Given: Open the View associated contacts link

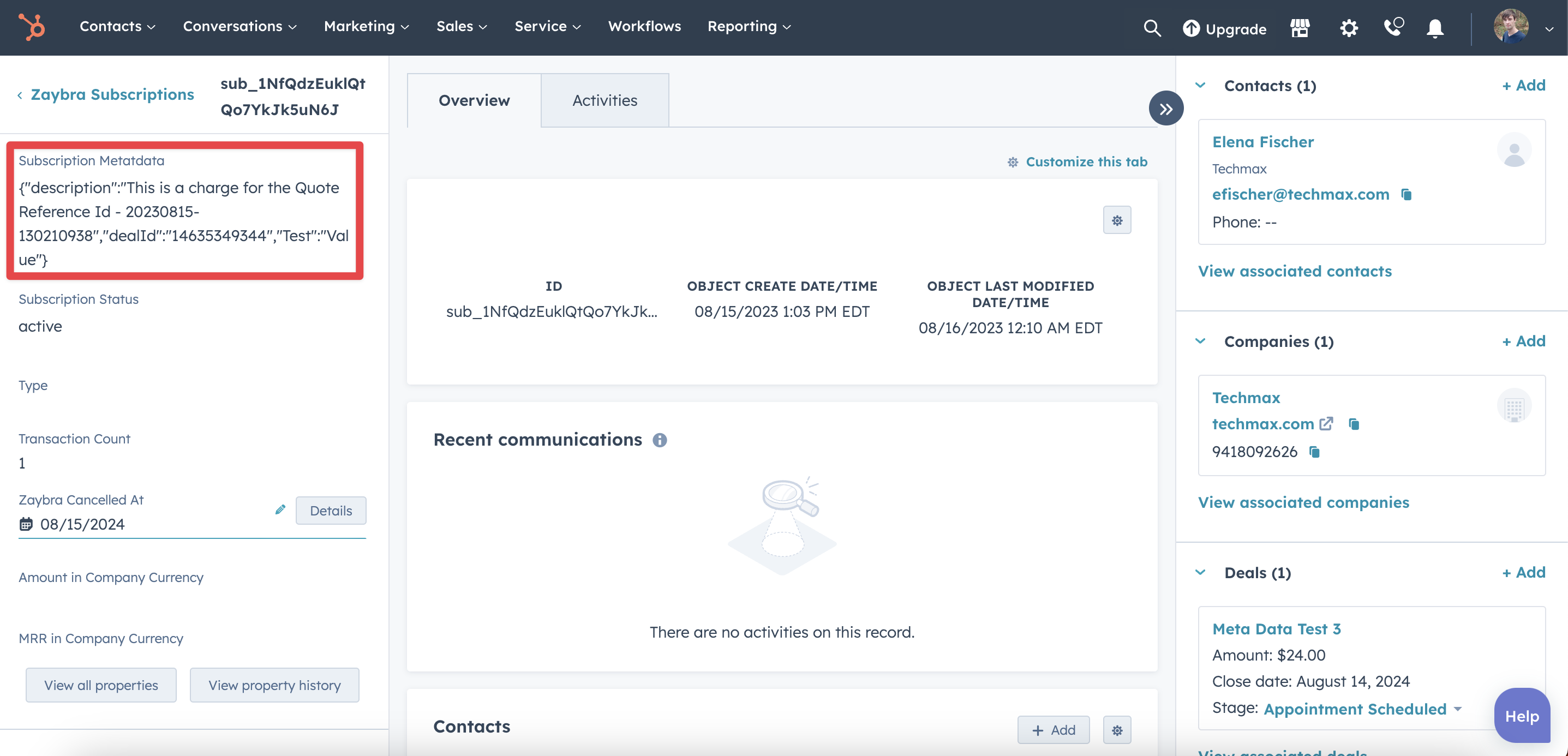Looking at the screenshot, I should (x=1295, y=272).
